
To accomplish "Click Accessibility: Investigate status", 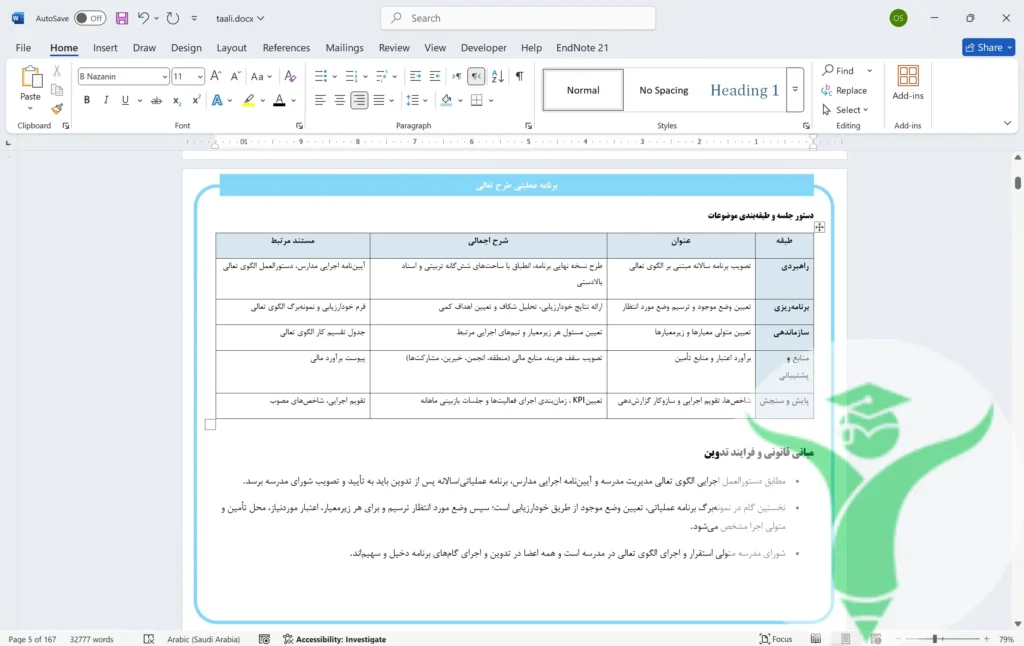I will coord(334,639).
